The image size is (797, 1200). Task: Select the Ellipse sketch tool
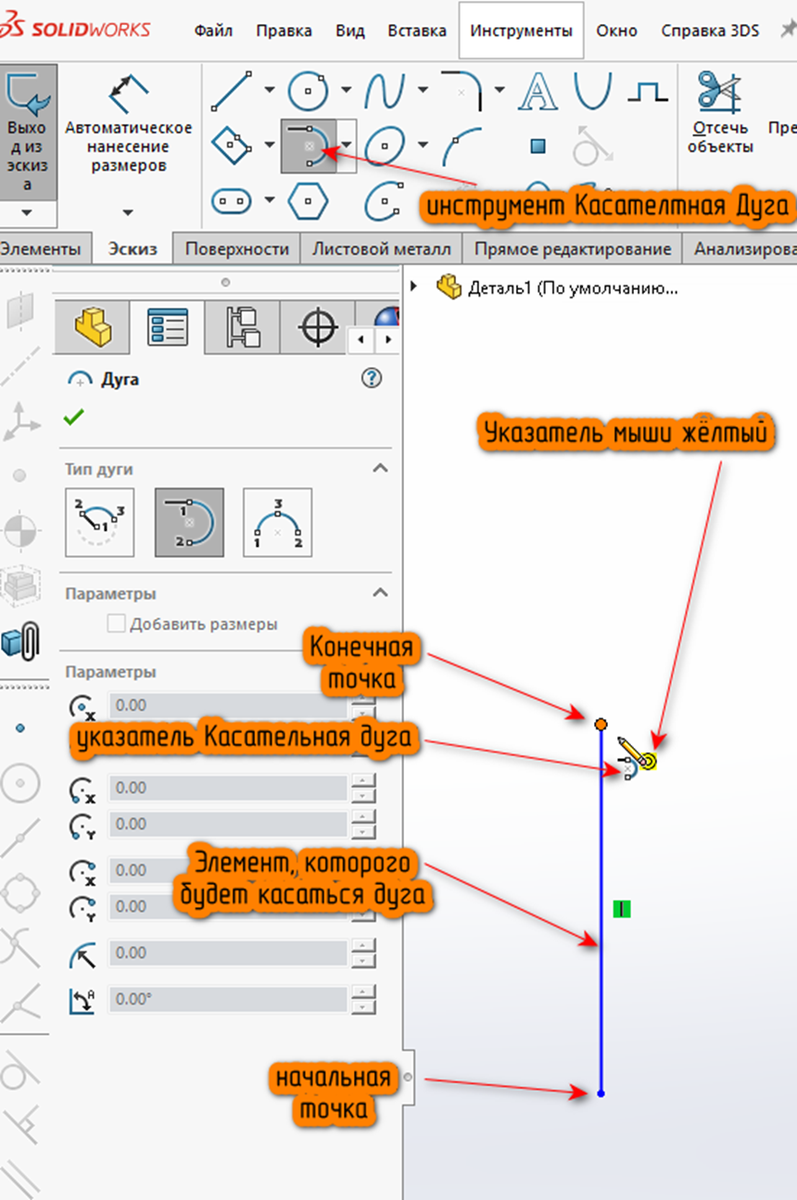point(384,147)
